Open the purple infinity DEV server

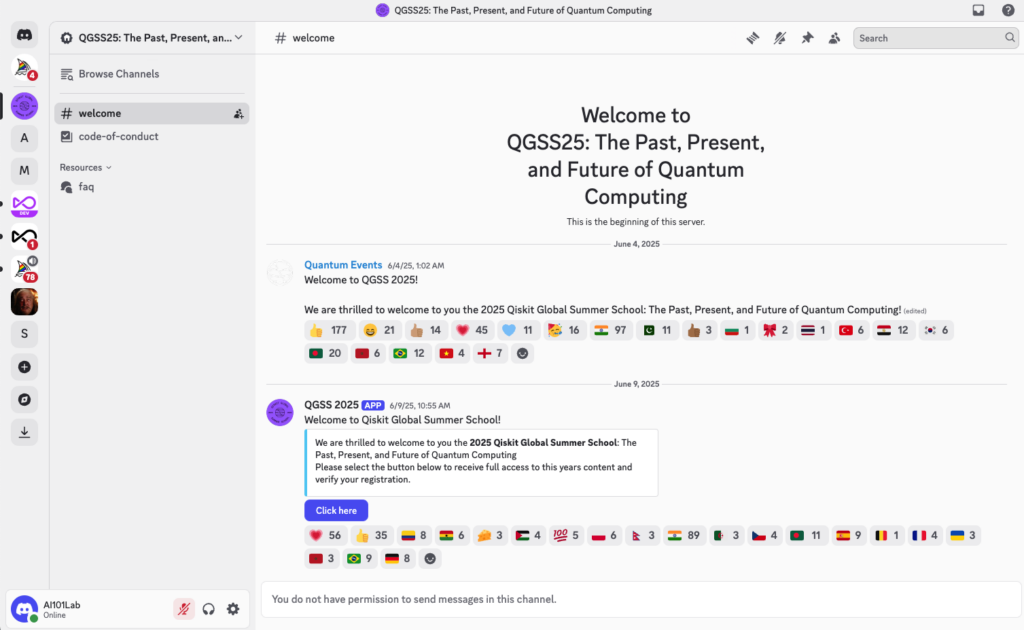pyautogui.click(x=24, y=204)
